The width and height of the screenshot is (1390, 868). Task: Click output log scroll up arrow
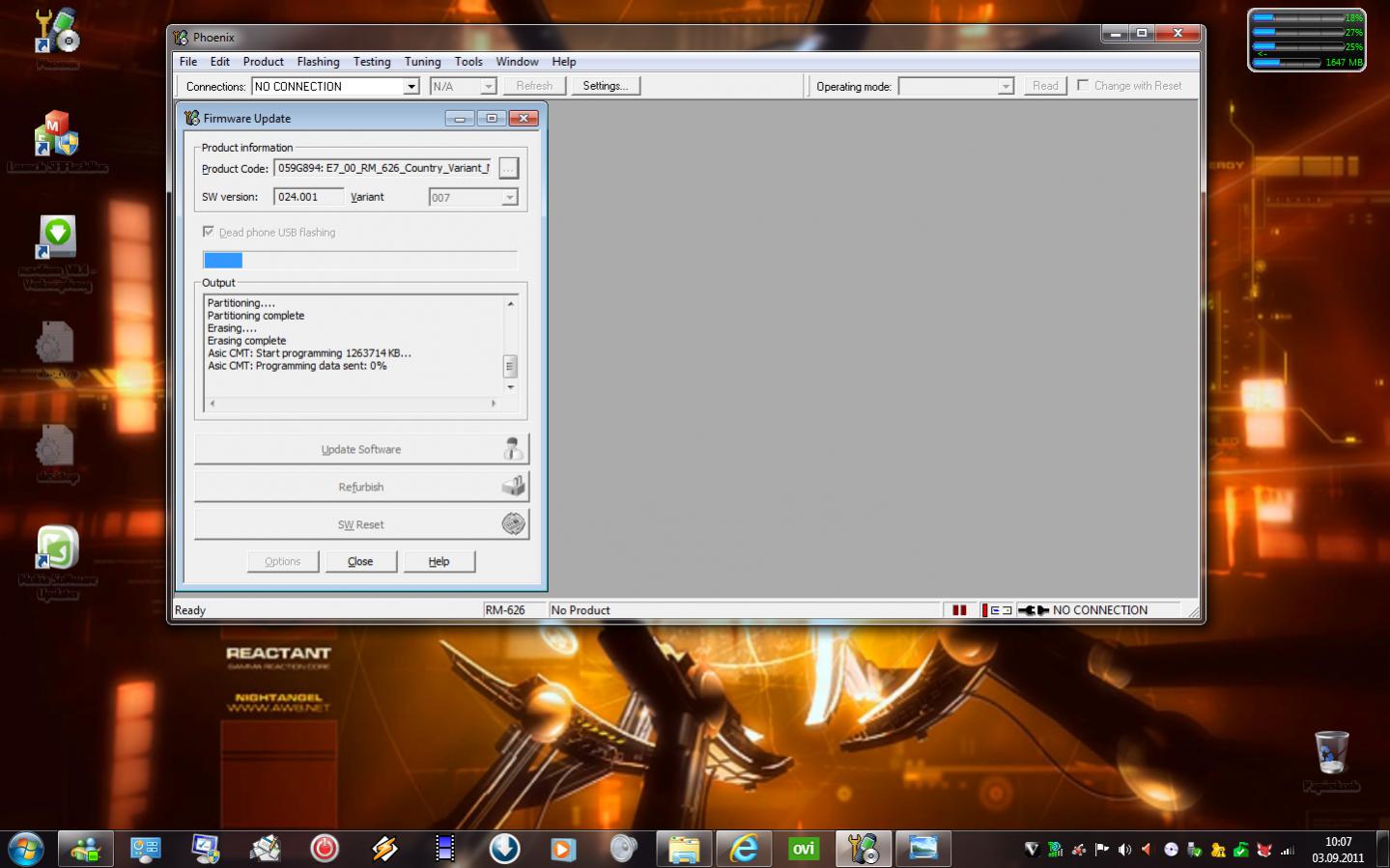point(510,303)
